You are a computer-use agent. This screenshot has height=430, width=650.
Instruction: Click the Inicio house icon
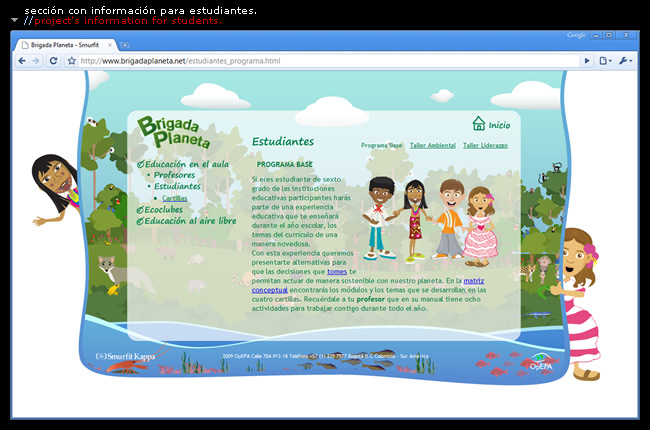pyautogui.click(x=479, y=124)
